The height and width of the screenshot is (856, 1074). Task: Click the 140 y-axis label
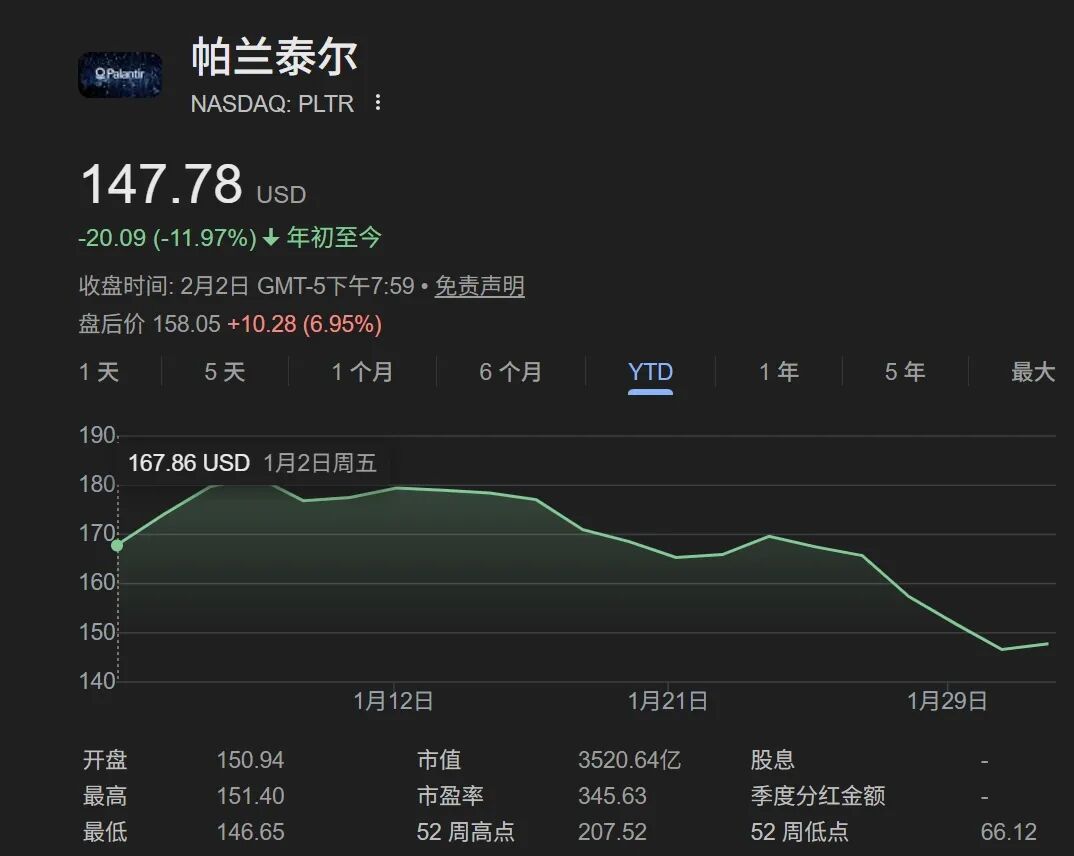[97, 681]
